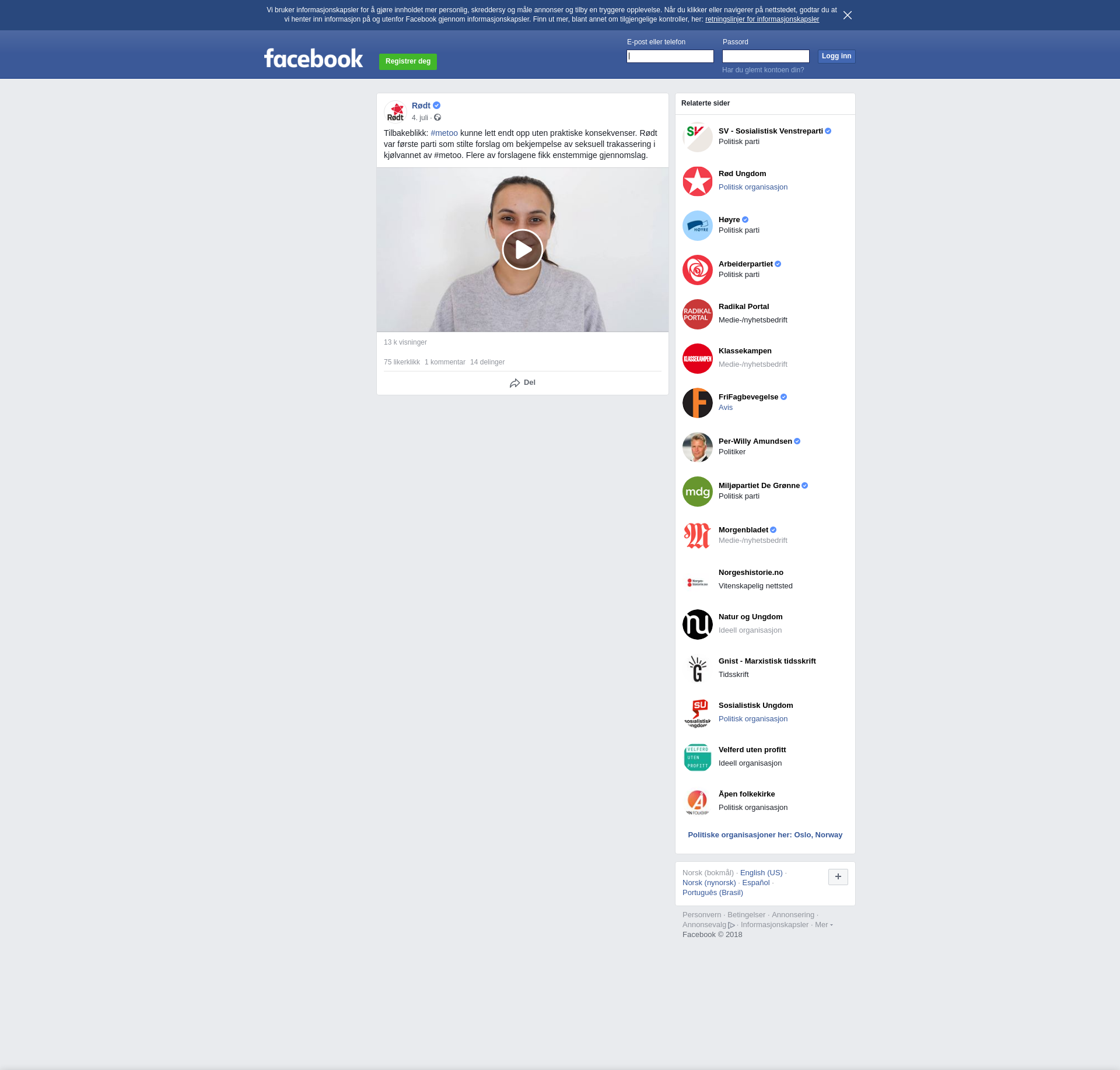Click the Logg inn button
1120x1070 pixels.
click(x=836, y=56)
